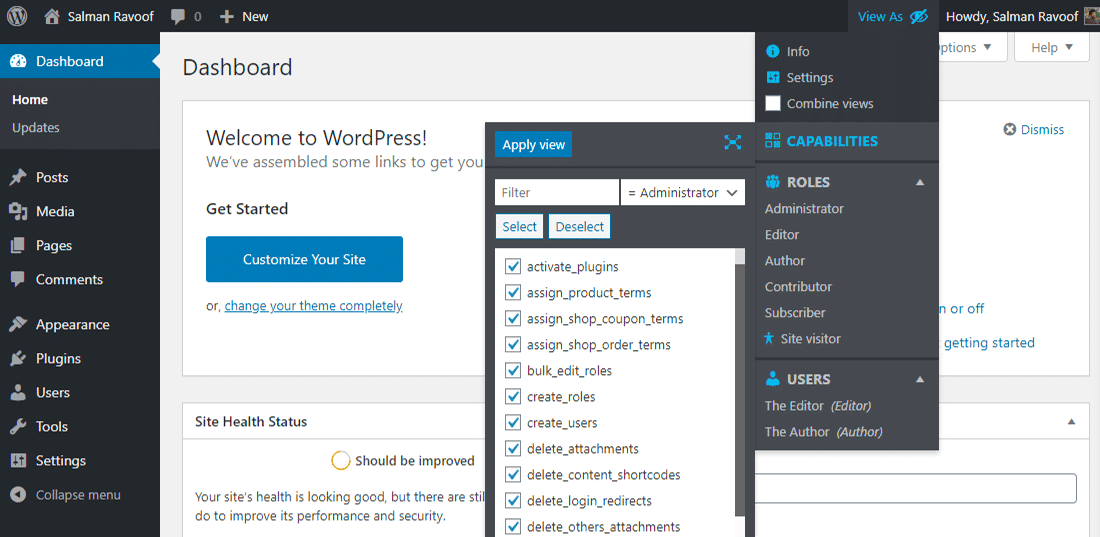This screenshot has height=537, width=1100.
Task: Collapse the Roles section
Action: click(x=920, y=182)
